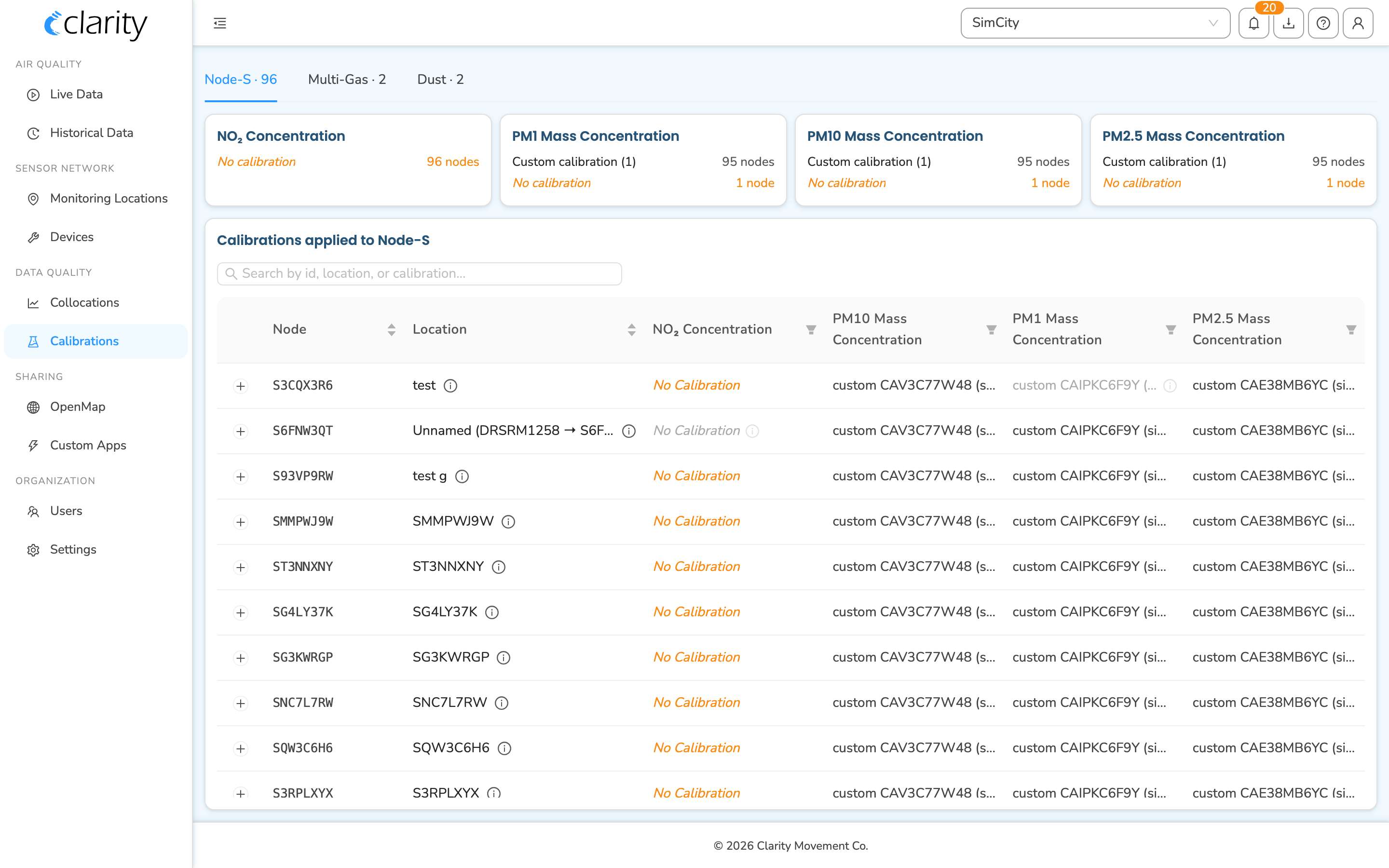Collapse the sidebar with the menu-fold icon

click(220, 23)
